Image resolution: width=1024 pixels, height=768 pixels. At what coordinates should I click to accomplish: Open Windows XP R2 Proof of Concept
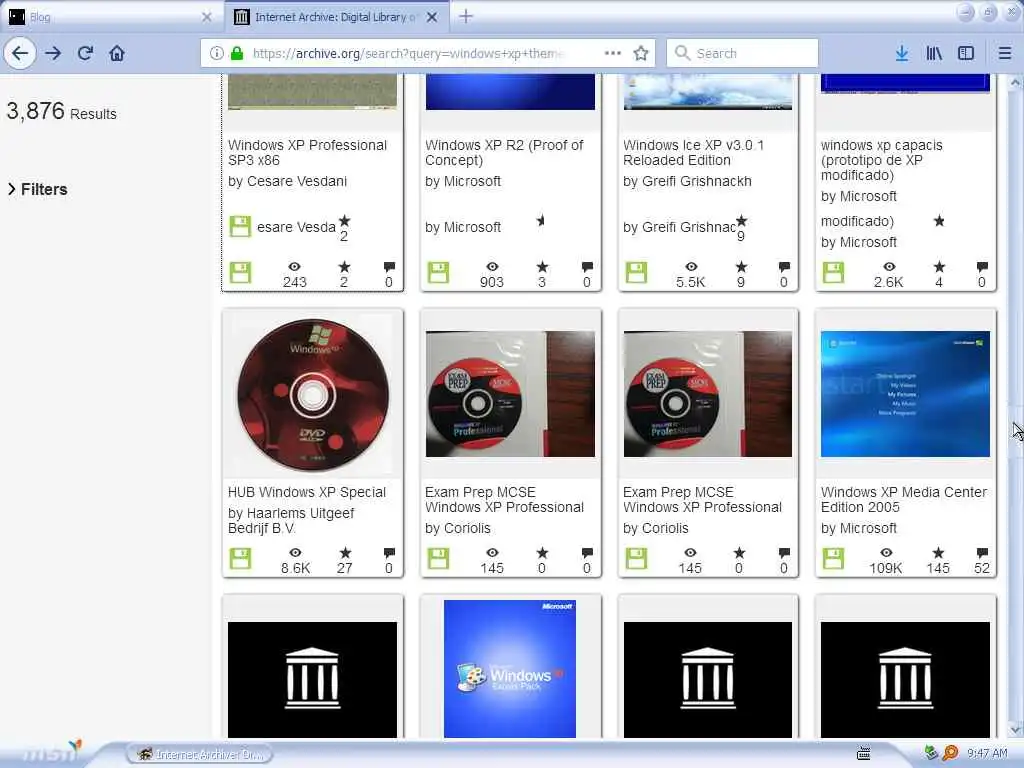(x=504, y=152)
